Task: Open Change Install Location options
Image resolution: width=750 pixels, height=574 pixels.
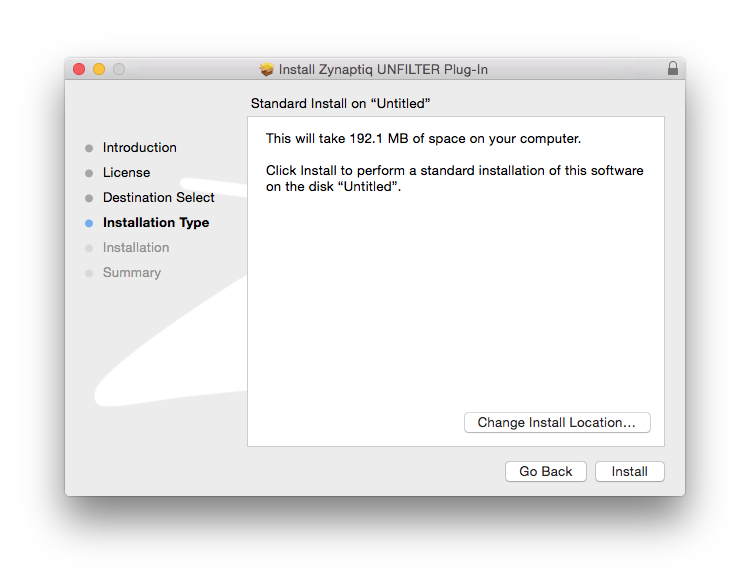Action: tap(557, 423)
